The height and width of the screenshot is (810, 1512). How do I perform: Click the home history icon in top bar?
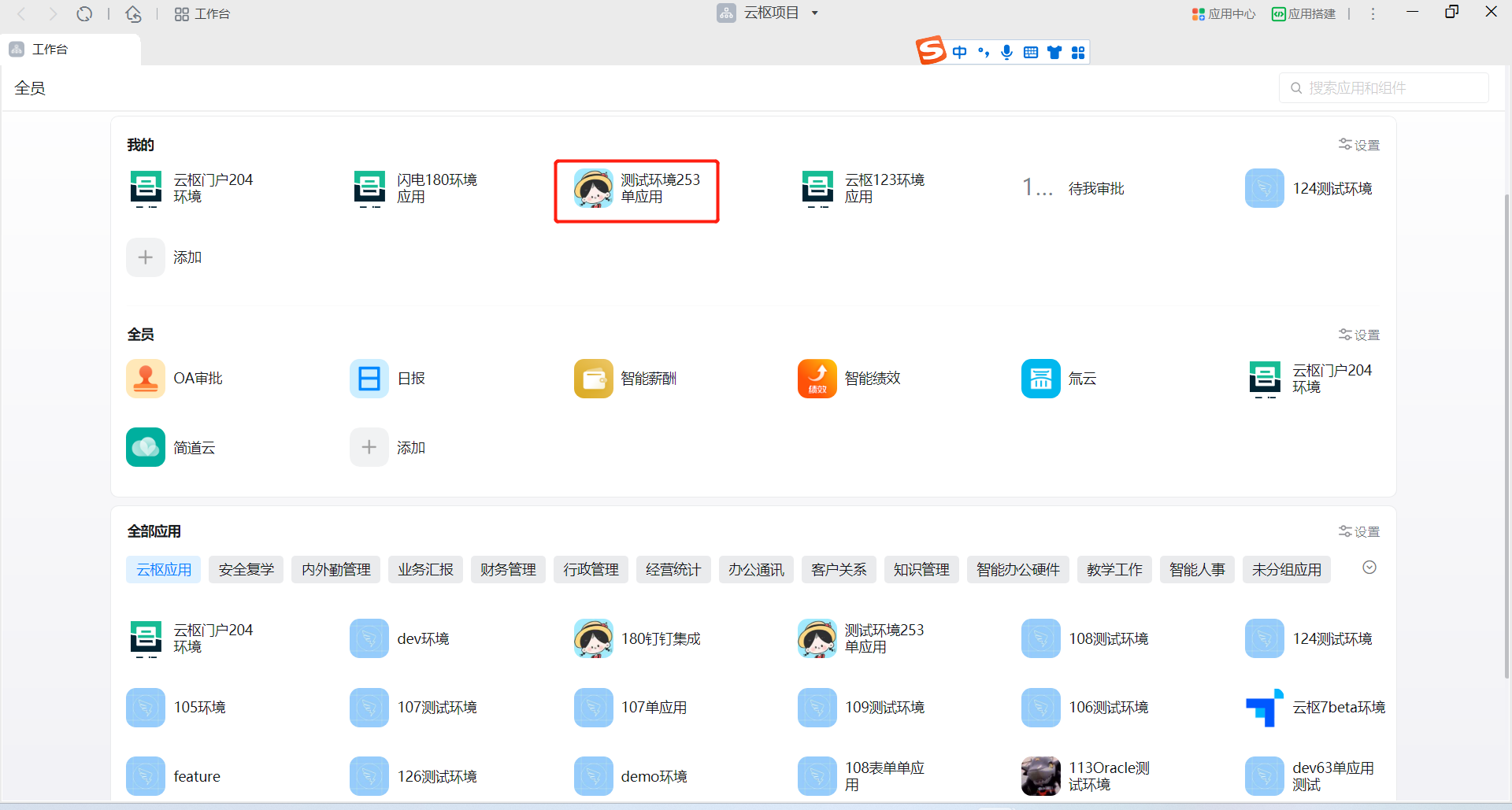point(134,13)
